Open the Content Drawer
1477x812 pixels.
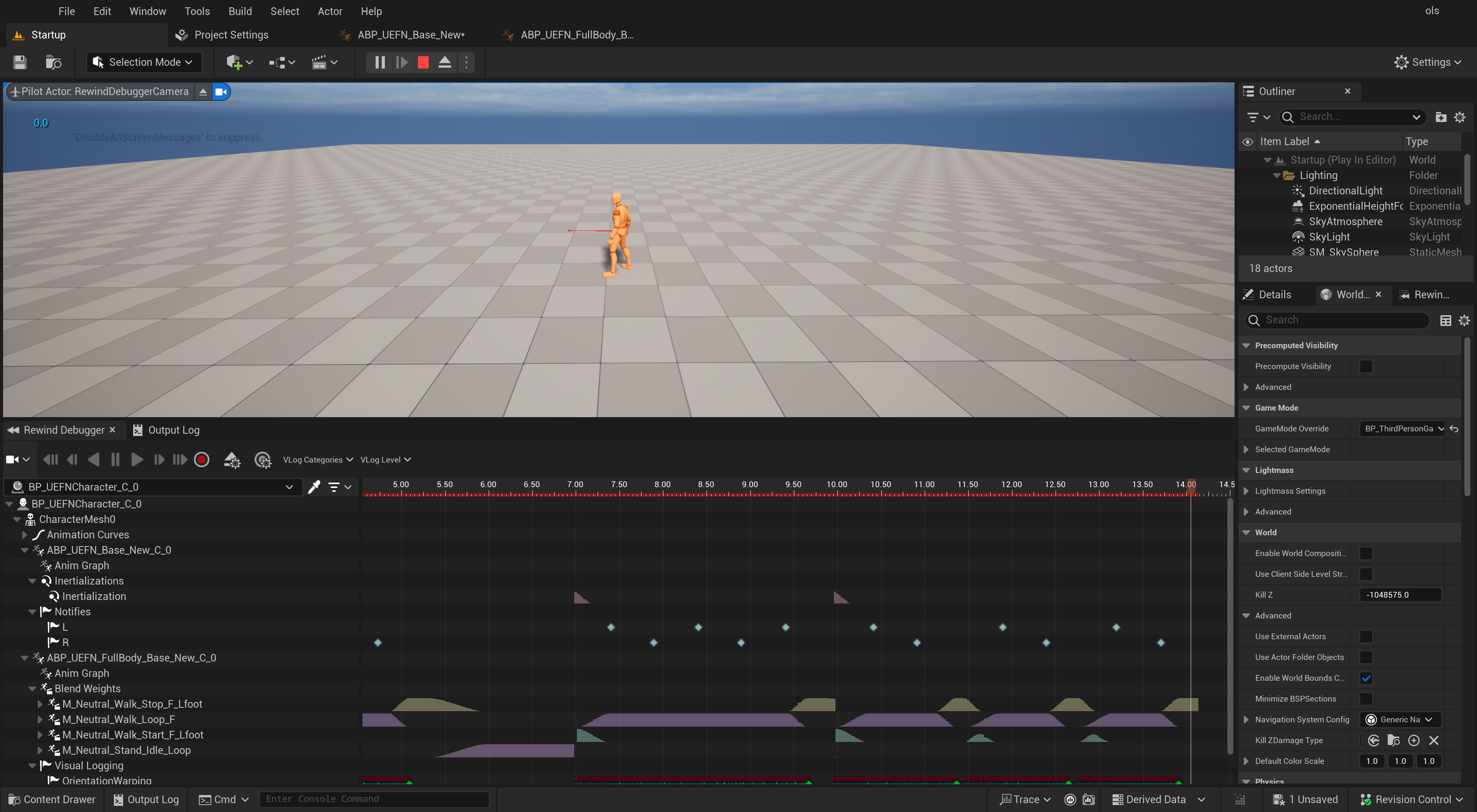(x=52, y=799)
